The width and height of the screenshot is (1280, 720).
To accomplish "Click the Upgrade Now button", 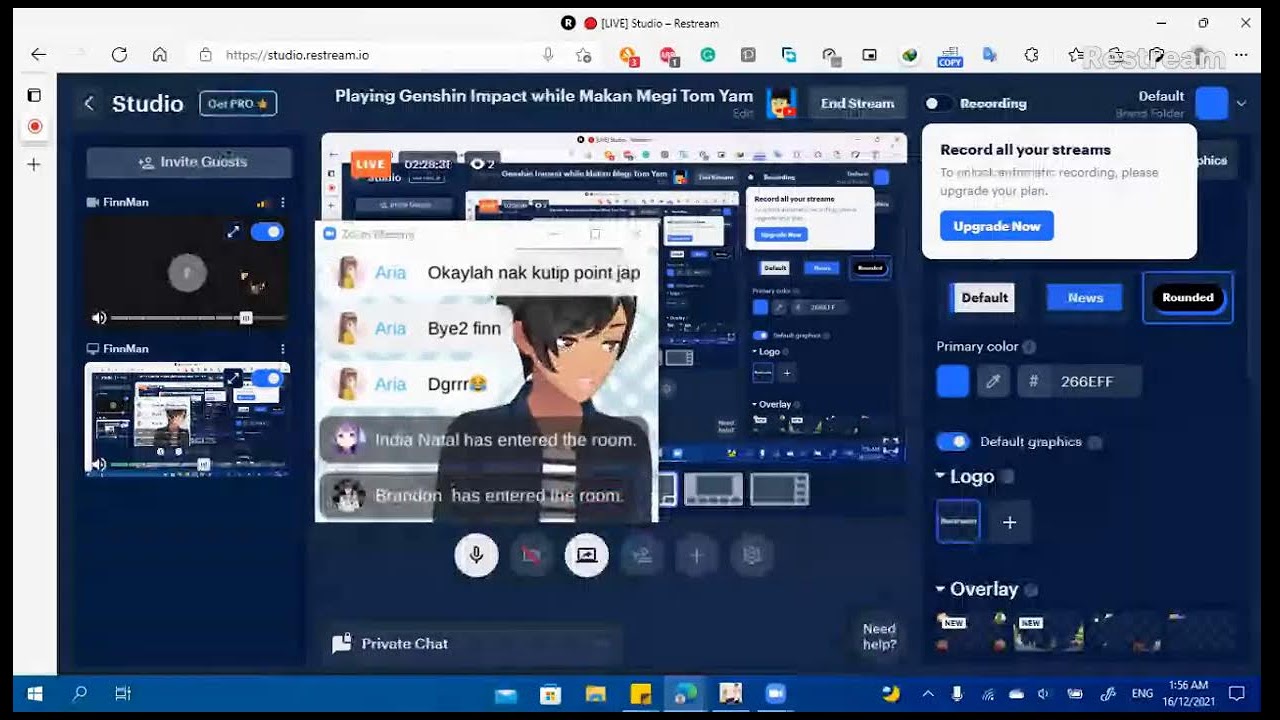I will (x=996, y=226).
